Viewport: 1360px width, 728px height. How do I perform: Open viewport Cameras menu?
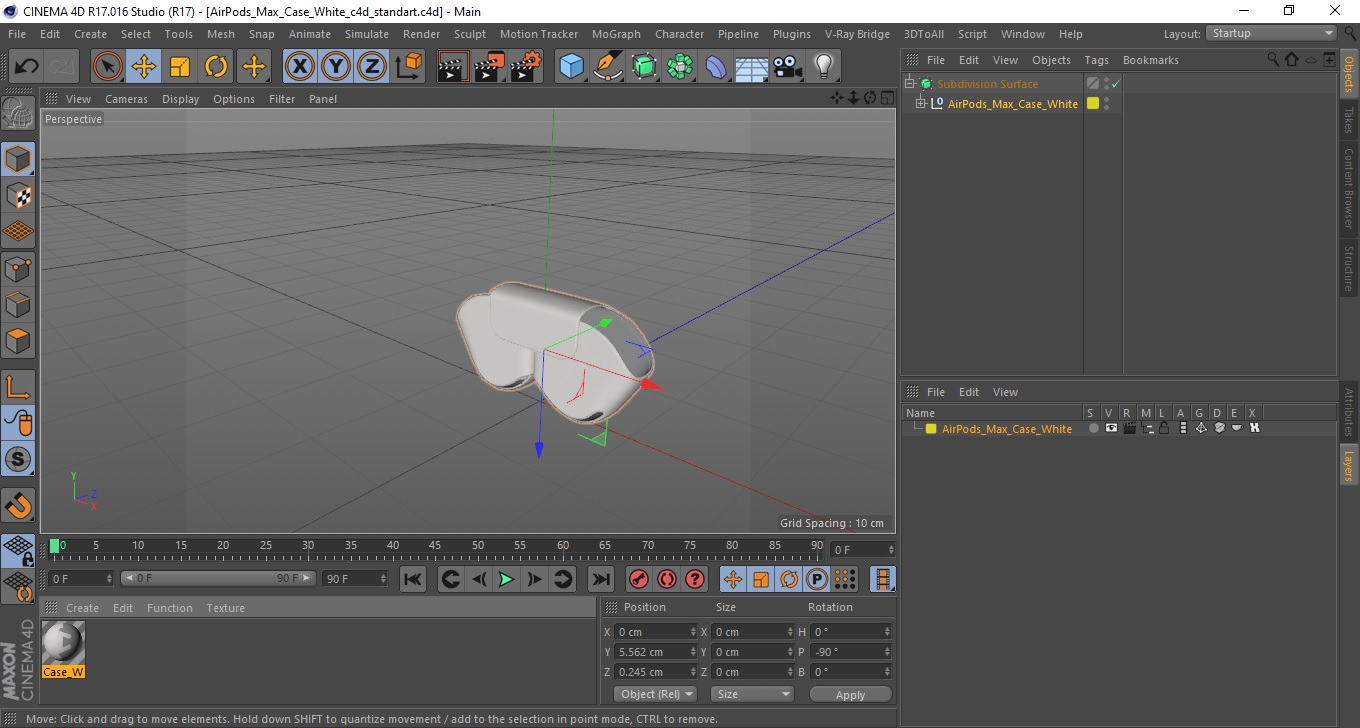tap(126, 99)
